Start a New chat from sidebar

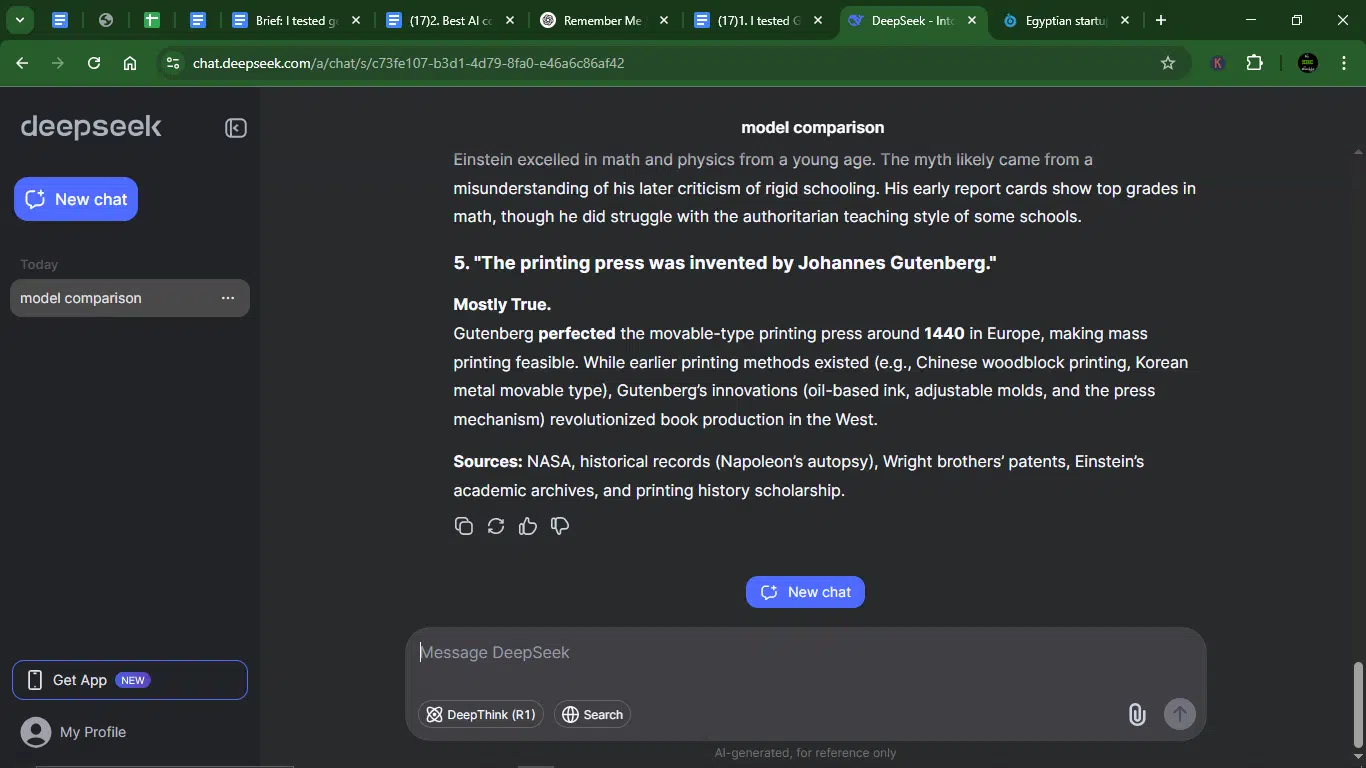(76, 199)
